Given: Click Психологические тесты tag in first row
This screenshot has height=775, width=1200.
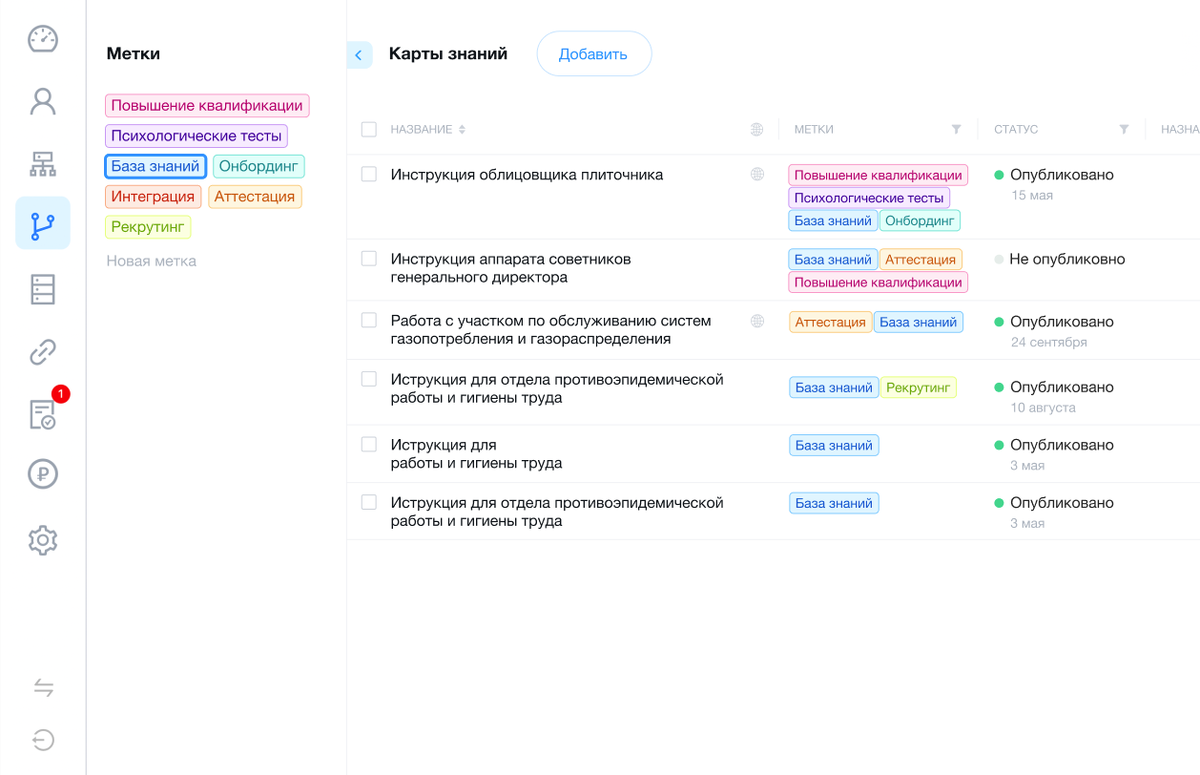Looking at the screenshot, I should [869, 198].
